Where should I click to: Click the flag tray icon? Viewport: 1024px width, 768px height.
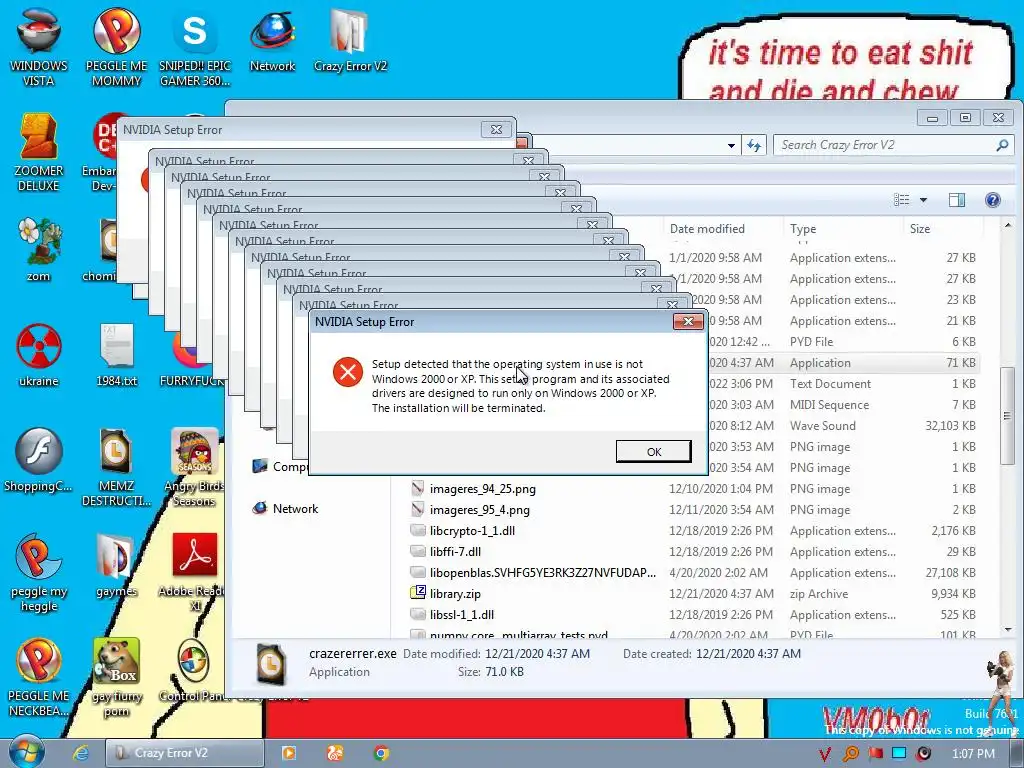[x=875, y=754]
